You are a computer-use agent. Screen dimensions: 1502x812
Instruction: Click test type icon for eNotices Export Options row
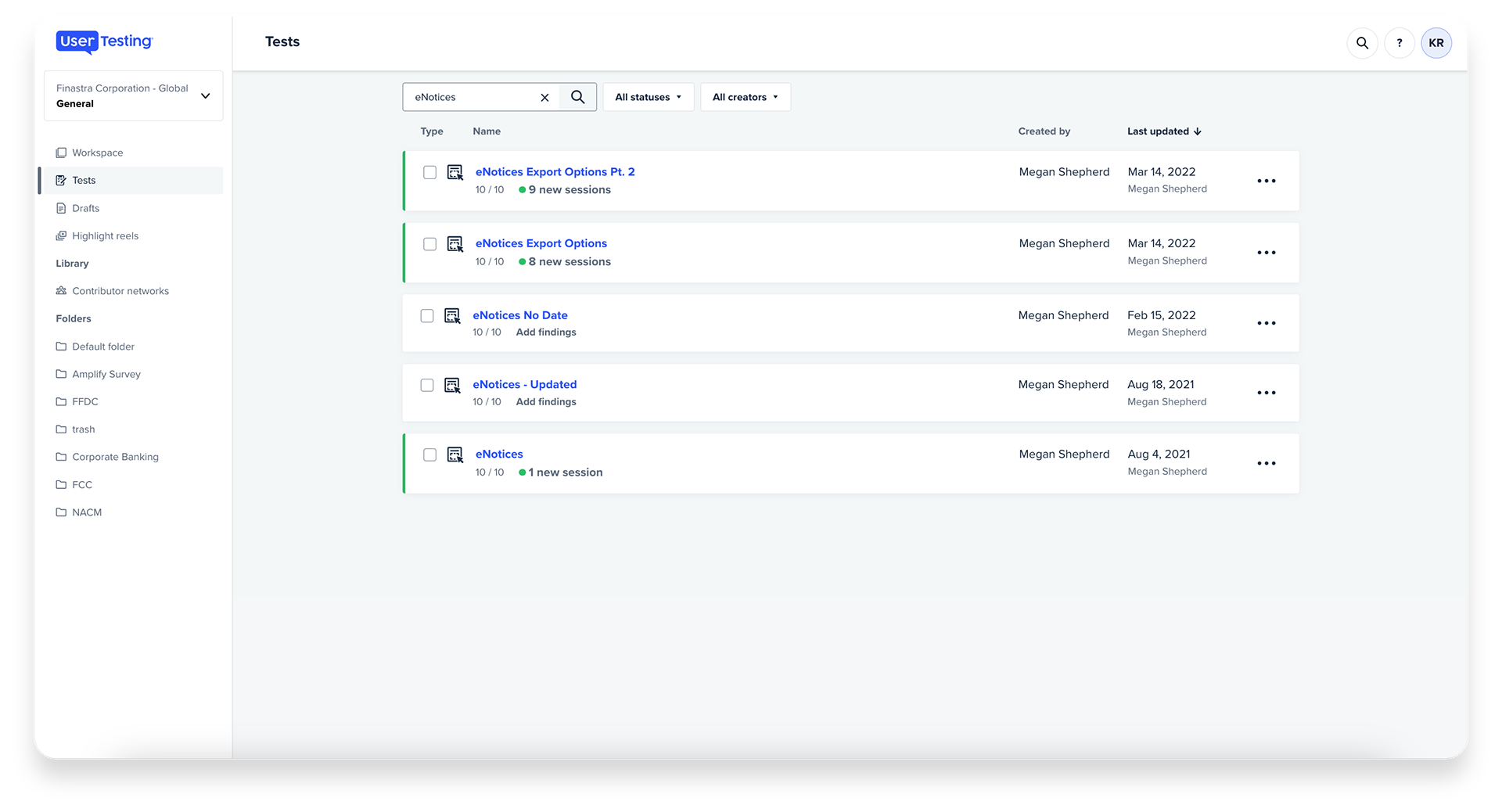(455, 244)
